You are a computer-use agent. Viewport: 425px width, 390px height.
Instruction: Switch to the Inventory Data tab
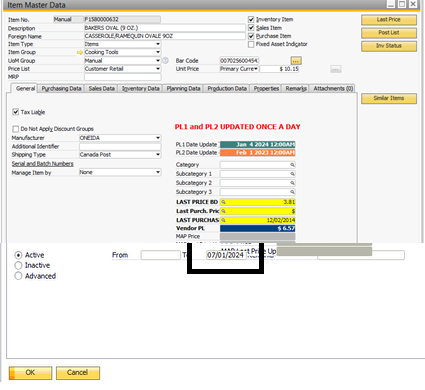pos(140,89)
